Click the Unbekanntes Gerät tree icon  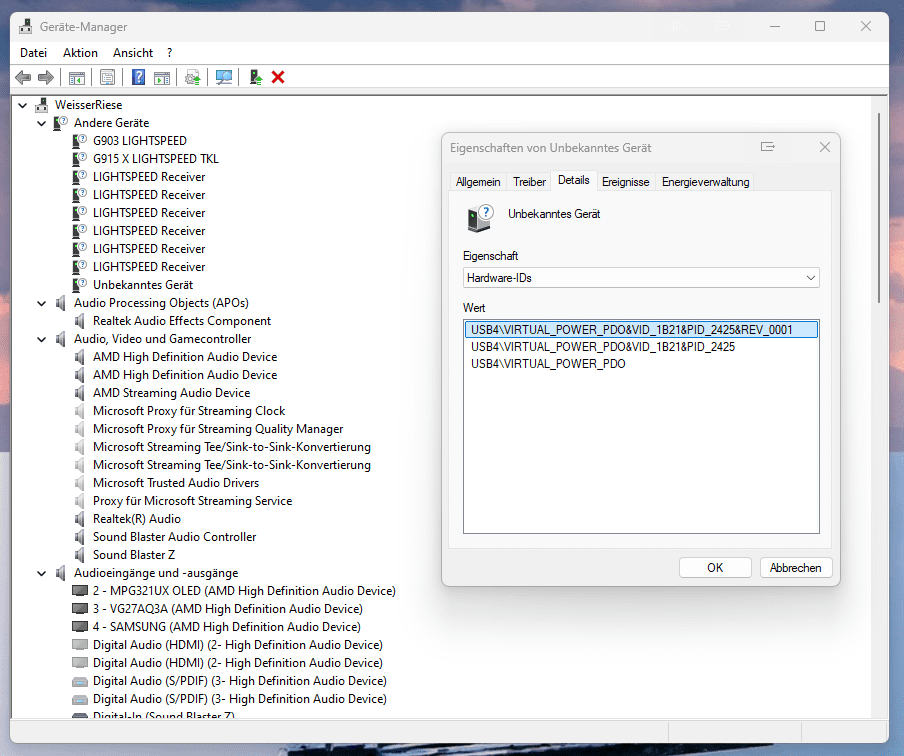tap(80, 285)
